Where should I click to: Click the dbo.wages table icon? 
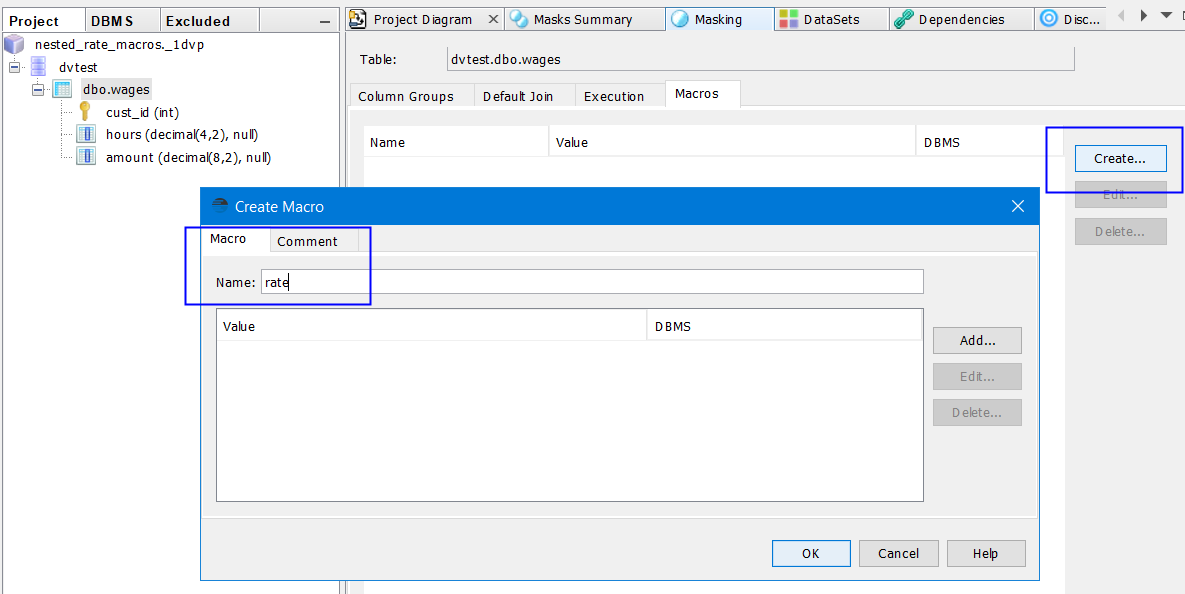[x=62, y=90]
